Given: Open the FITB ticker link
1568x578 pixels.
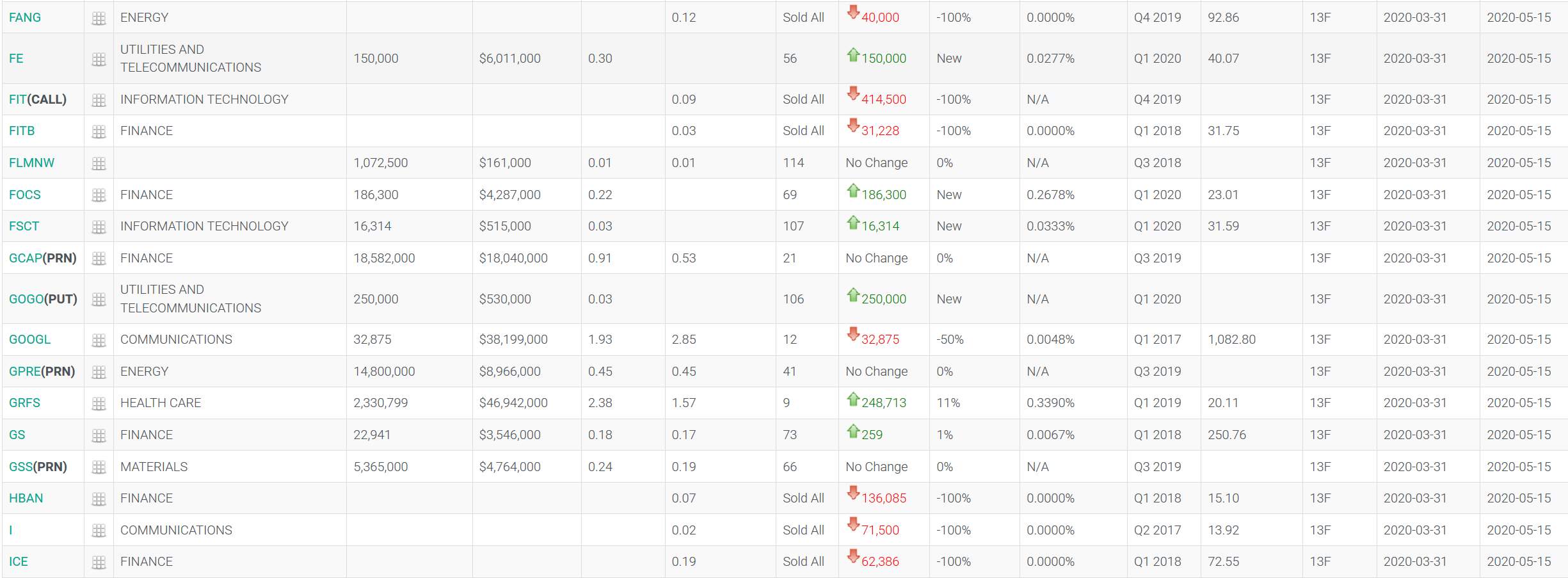Looking at the screenshot, I should click(22, 131).
